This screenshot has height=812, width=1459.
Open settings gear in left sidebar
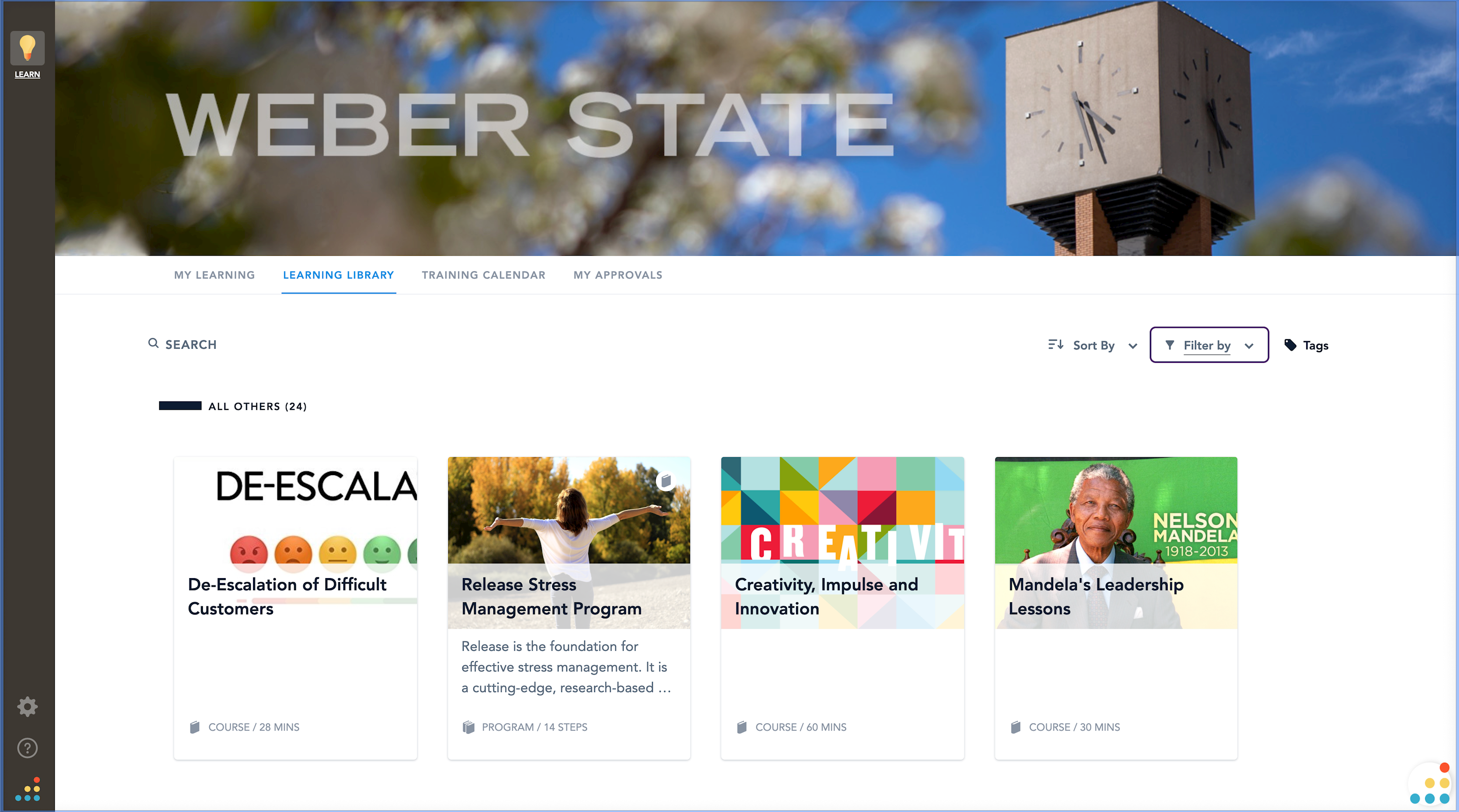(x=27, y=707)
